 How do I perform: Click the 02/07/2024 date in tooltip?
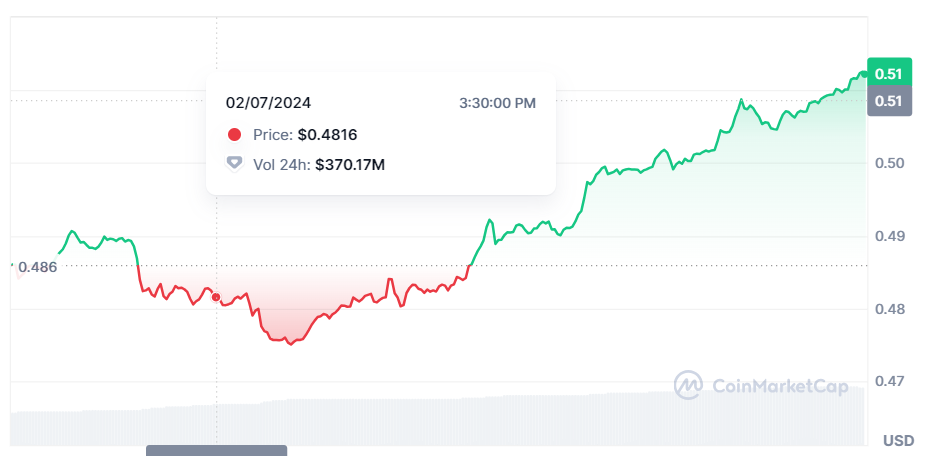coord(268,103)
